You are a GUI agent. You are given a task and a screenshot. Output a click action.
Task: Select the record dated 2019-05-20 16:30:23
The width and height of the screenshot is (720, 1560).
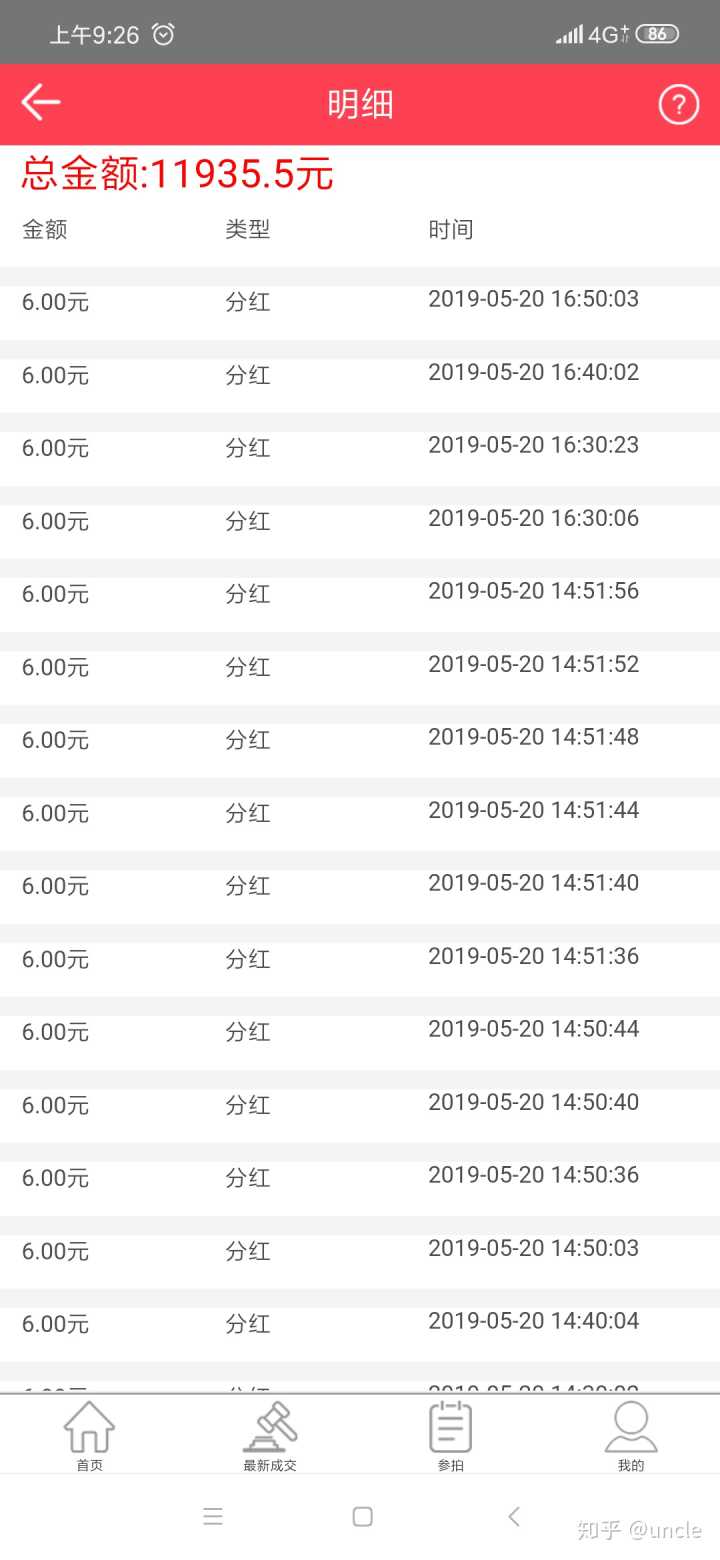point(360,447)
